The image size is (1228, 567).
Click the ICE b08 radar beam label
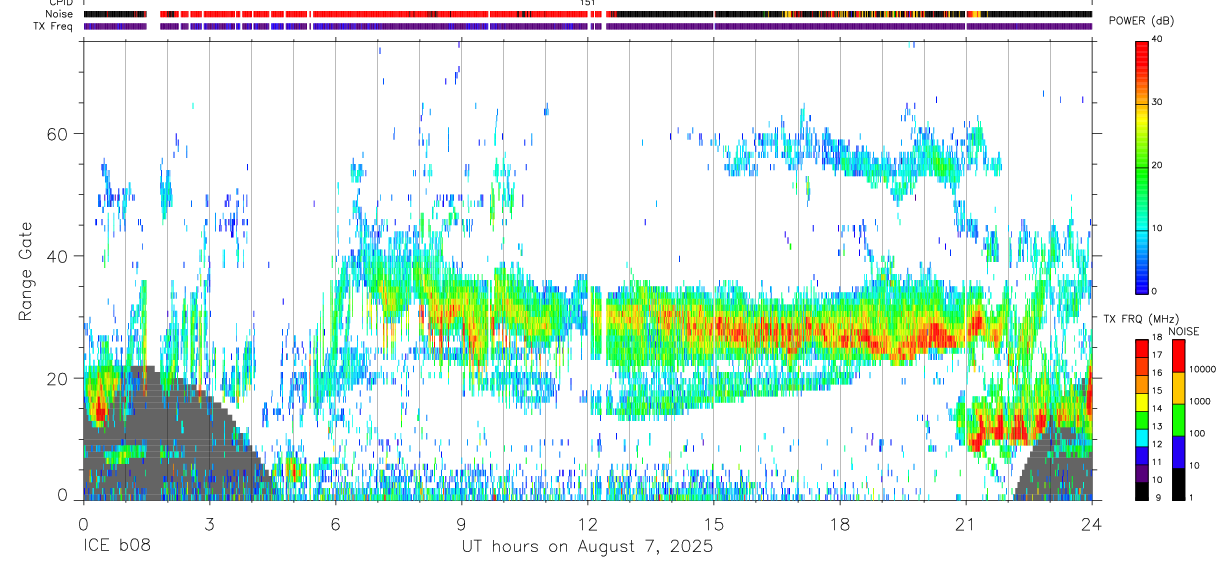coord(116,546)
